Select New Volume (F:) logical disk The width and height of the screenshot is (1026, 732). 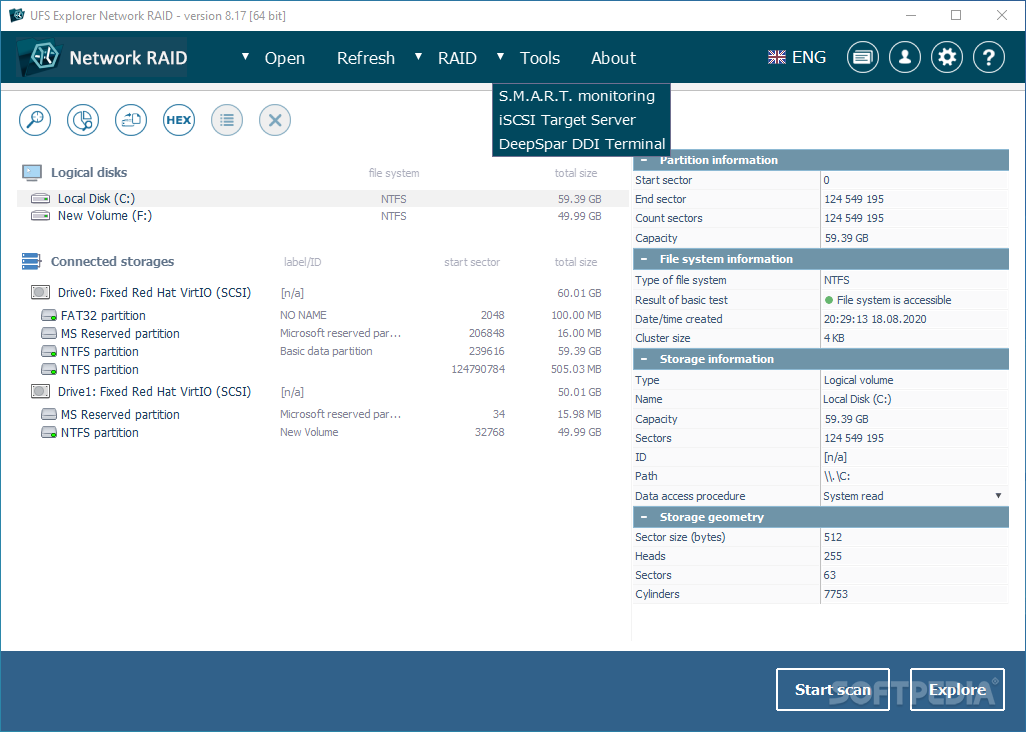point(323,216)
